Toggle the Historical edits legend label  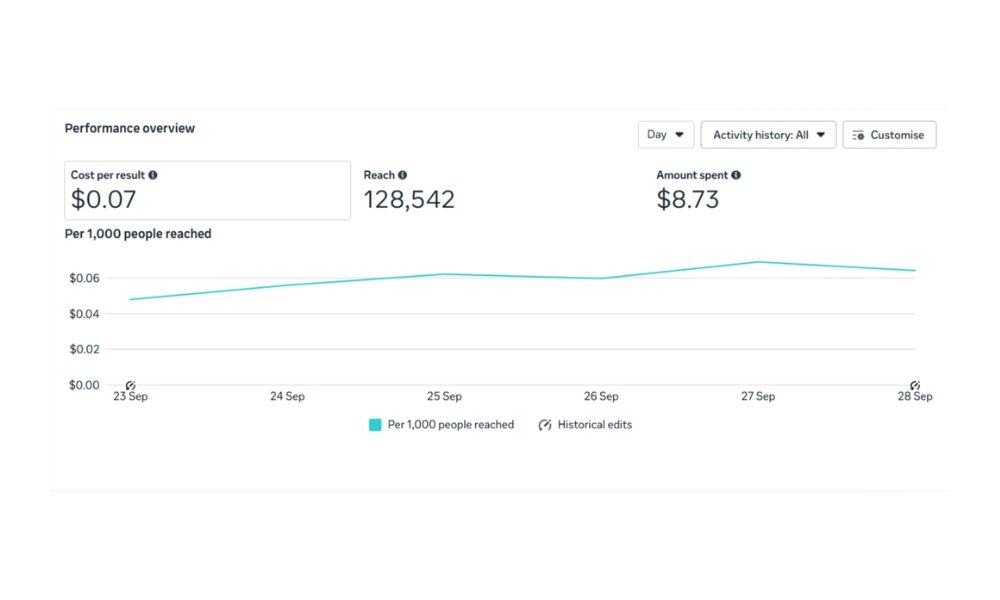[594, 425]
